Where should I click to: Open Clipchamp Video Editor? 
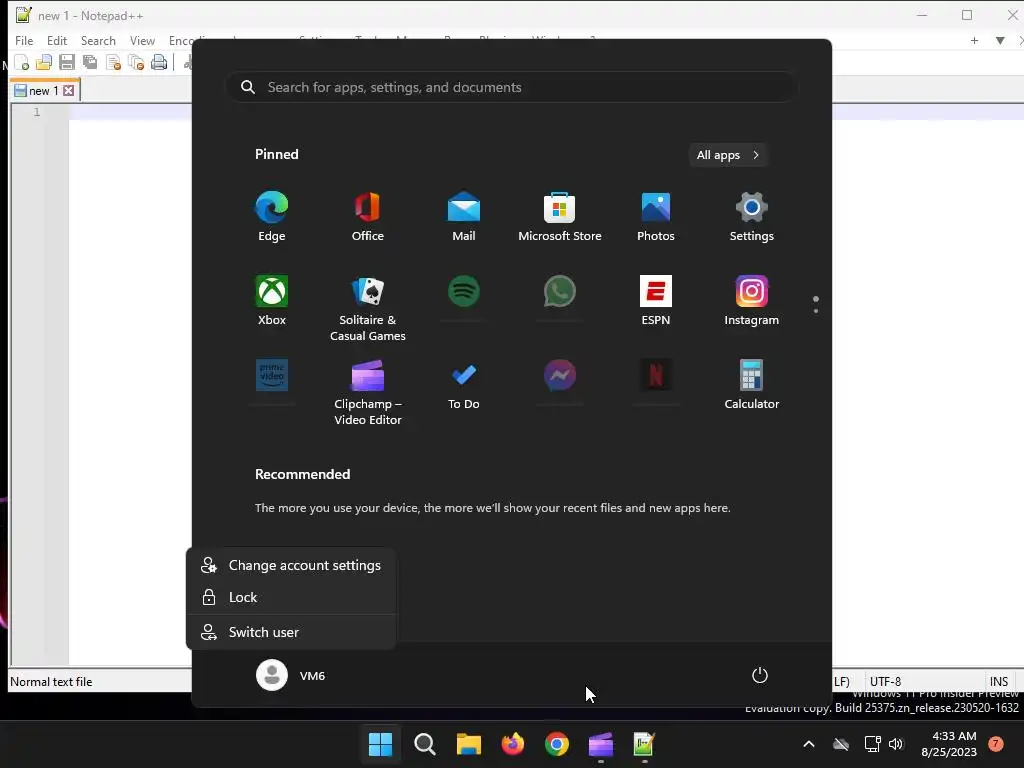click(x=368, y=392)
